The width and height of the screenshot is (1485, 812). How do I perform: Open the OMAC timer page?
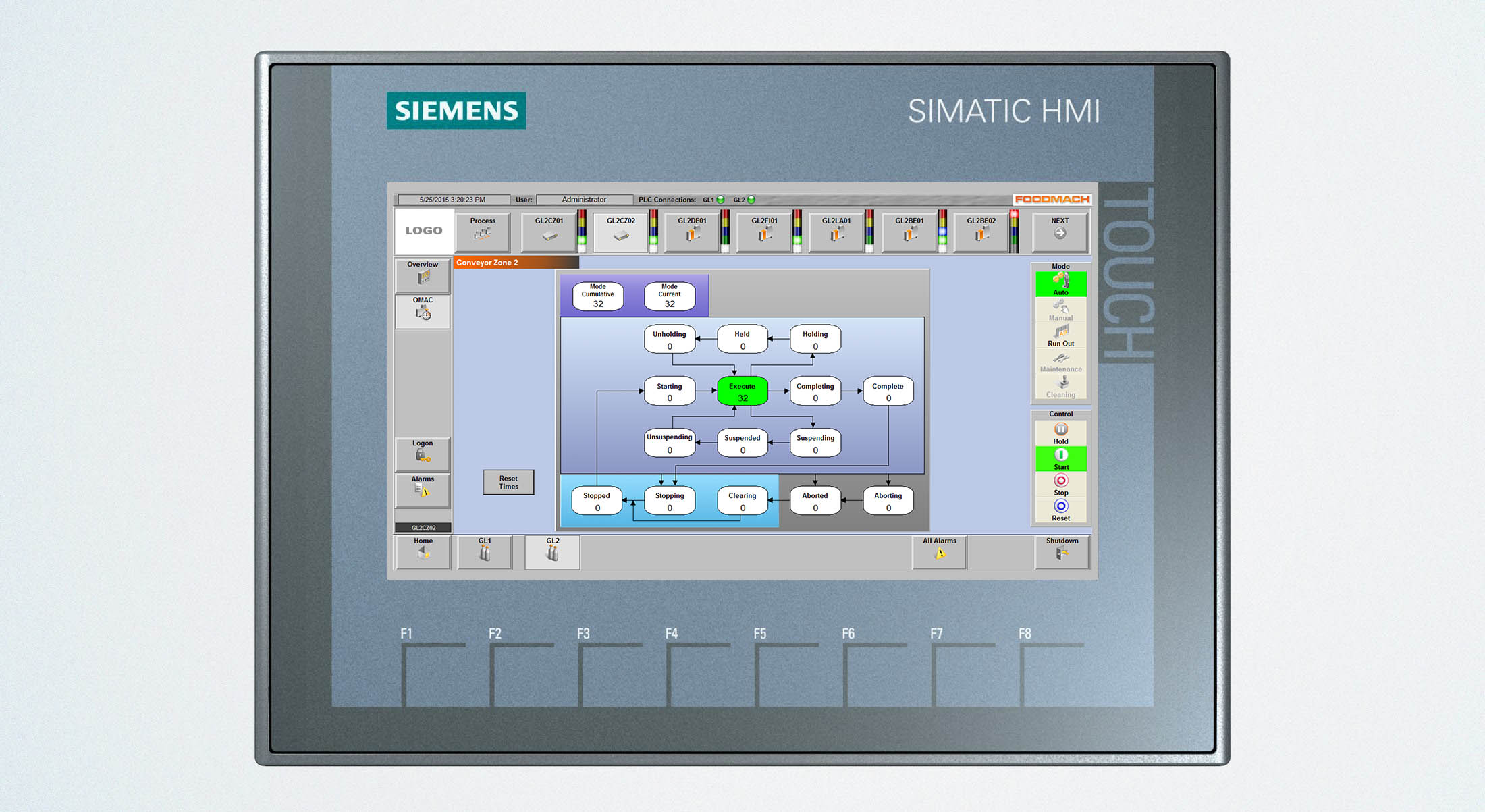click(x=423, y=310)
